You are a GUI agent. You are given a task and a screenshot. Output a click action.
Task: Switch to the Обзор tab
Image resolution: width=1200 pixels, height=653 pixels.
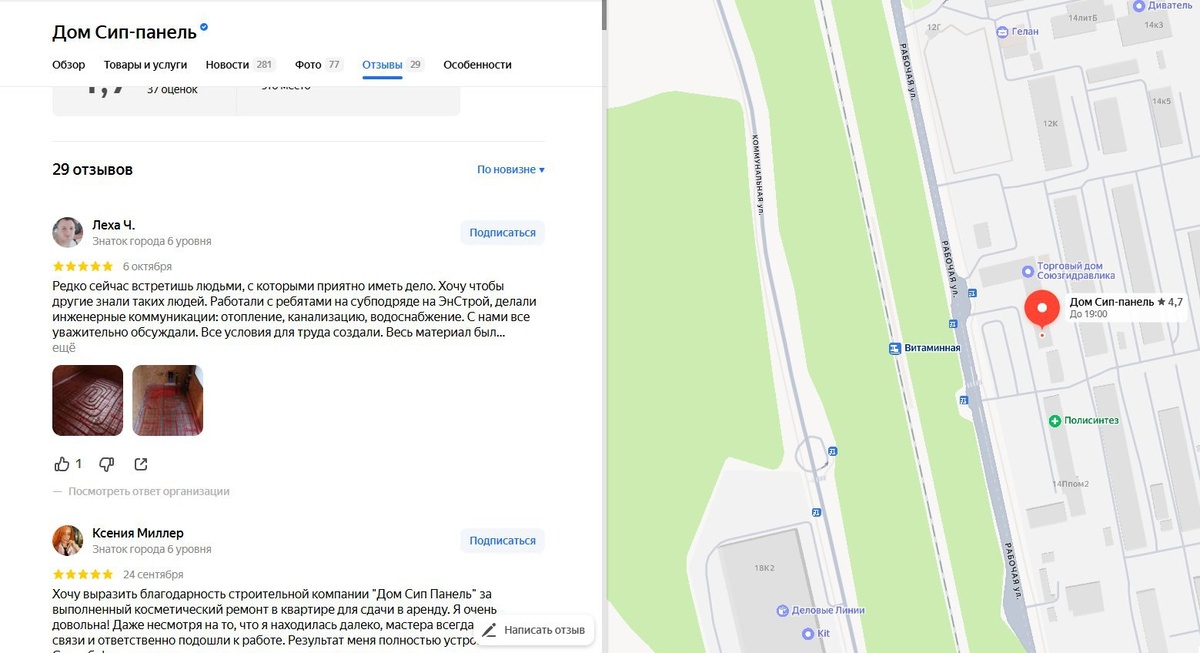[69, 65]
